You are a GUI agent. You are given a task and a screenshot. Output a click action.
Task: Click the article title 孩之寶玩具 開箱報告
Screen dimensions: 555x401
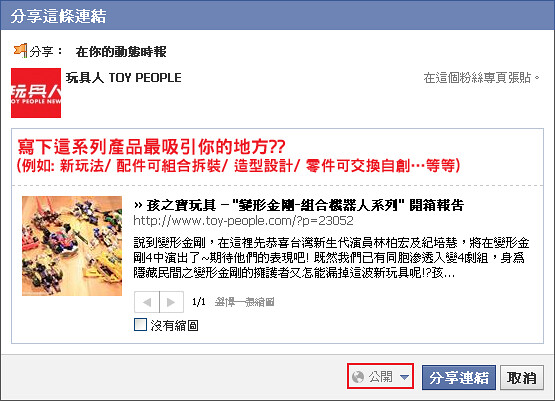click(x=299, y=205)
